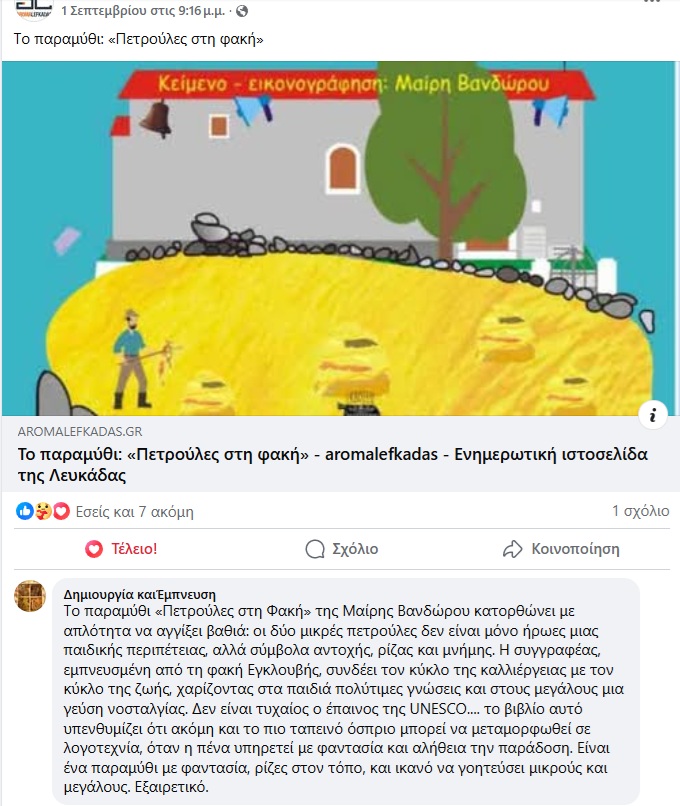
Task: Toggle the Τέλειο! love reaction button
Action: click(x=121, y=549)
